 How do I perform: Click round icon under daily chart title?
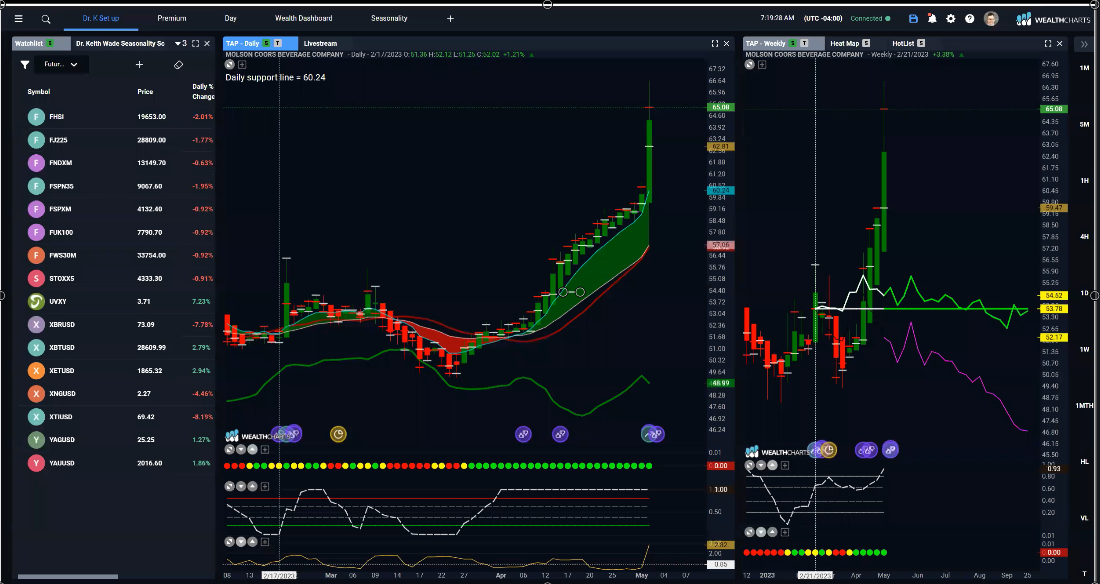coord(229,65)
